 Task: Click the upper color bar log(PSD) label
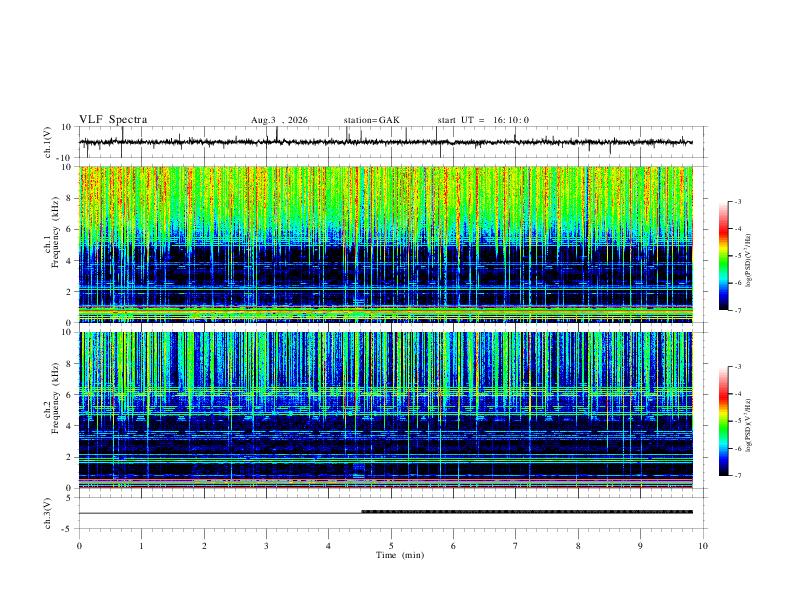(749, 261)
